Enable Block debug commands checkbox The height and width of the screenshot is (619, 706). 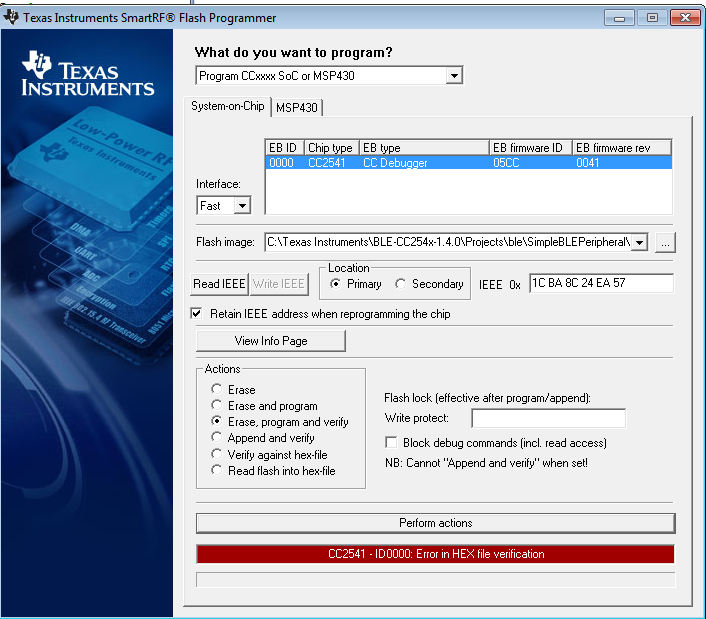point(391,443)
